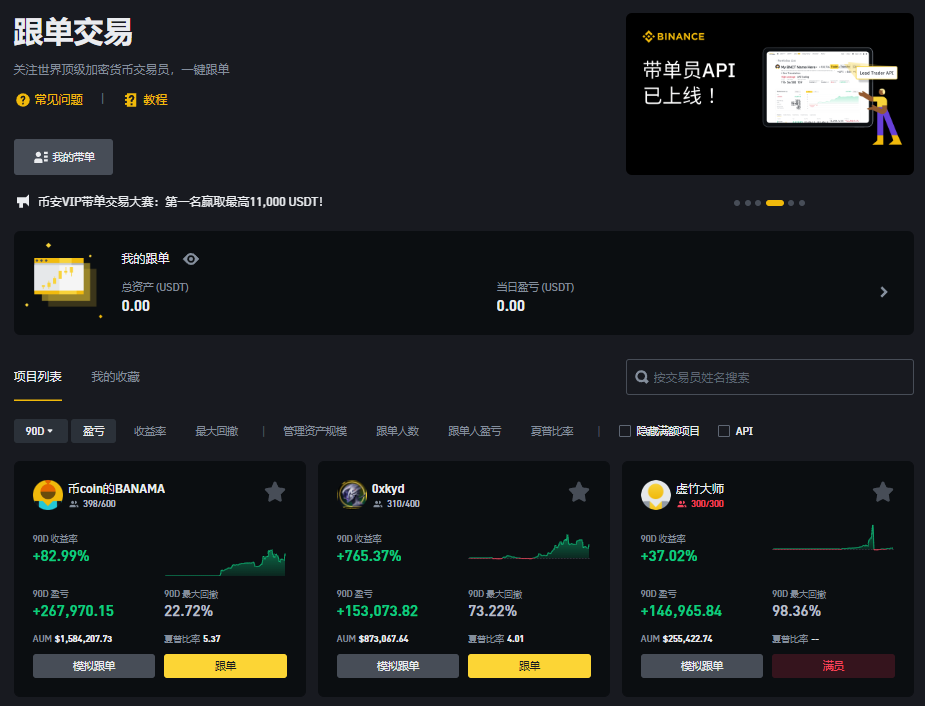Enable 隐藏满额项目 checkbox
Image resolution: width=925 pixels, height=706 pixels.
tap(625, 431)
